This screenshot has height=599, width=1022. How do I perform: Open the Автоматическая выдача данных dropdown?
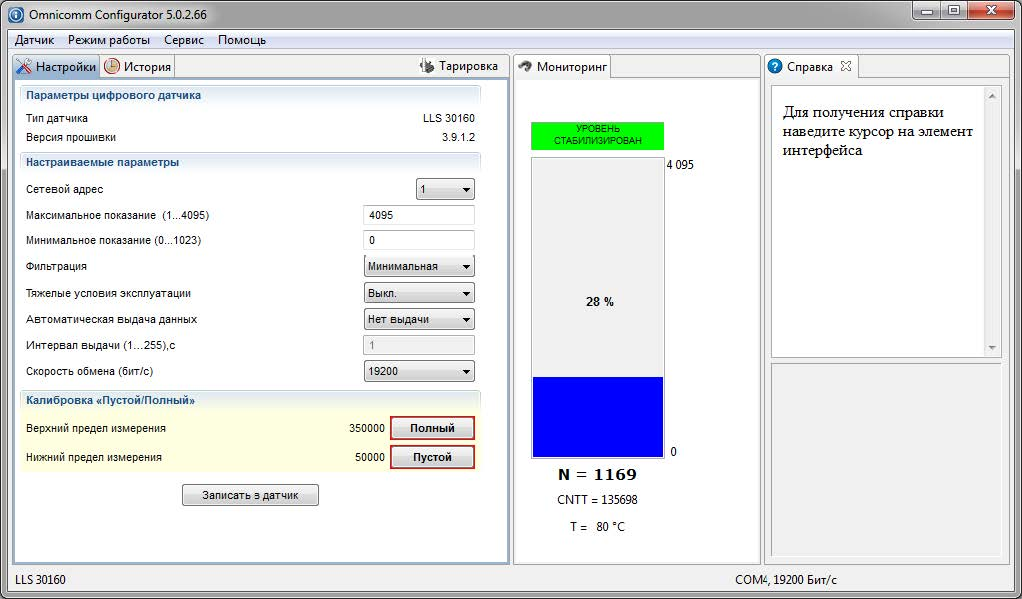pyautogui.click(x=419, y=319)
